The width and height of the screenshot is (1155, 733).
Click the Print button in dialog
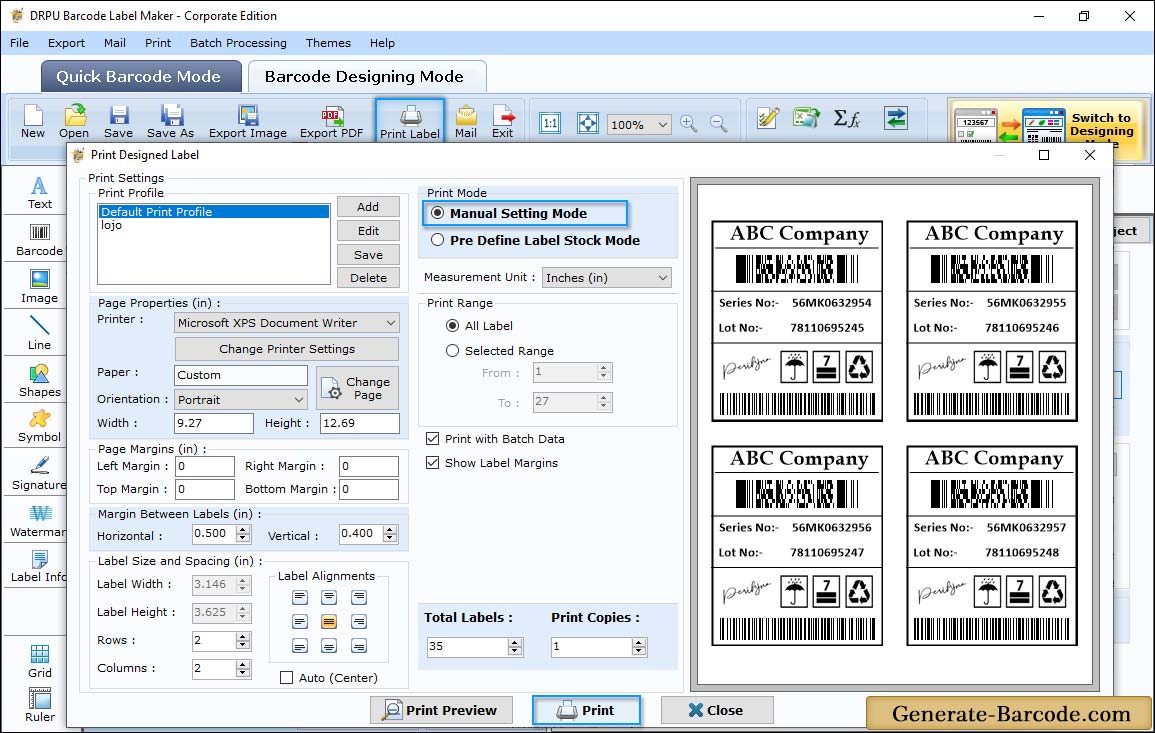pos(586,710)
